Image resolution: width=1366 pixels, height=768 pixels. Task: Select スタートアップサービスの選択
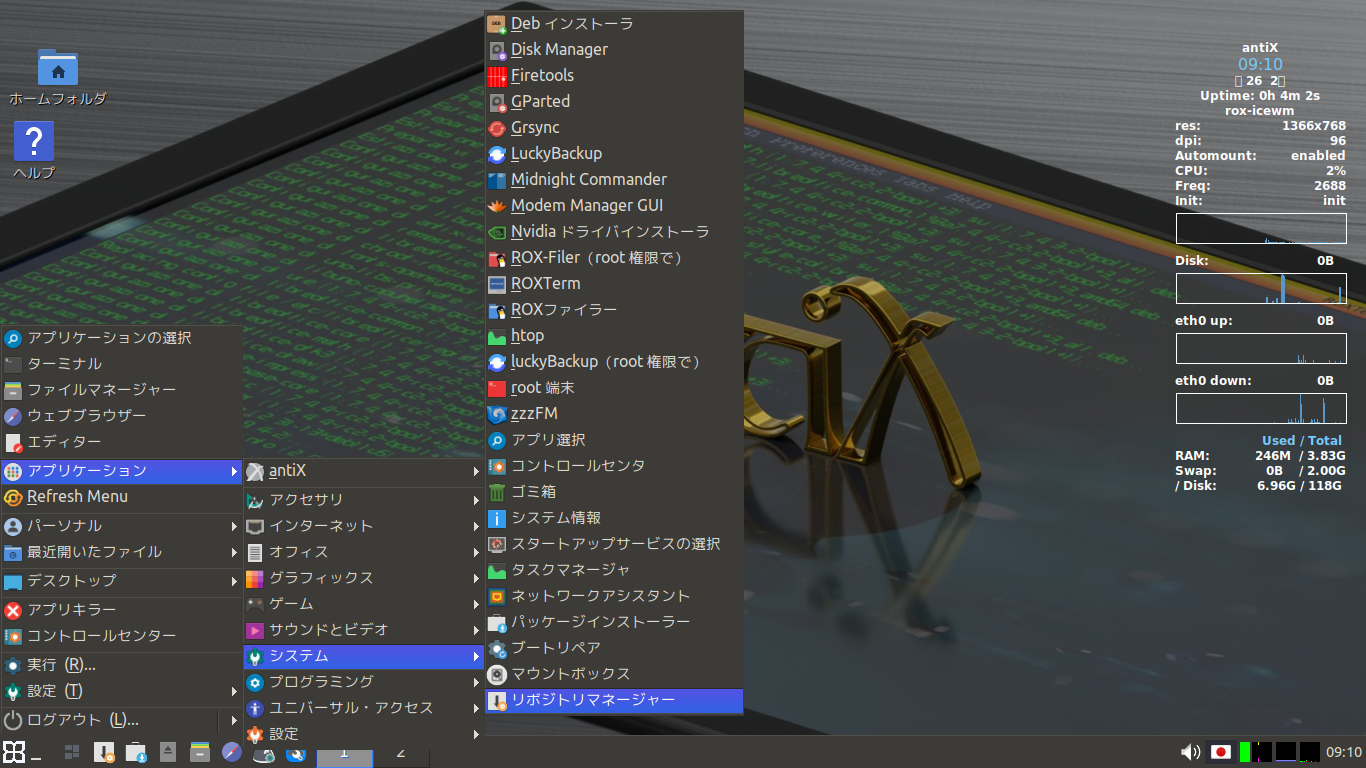614,544
